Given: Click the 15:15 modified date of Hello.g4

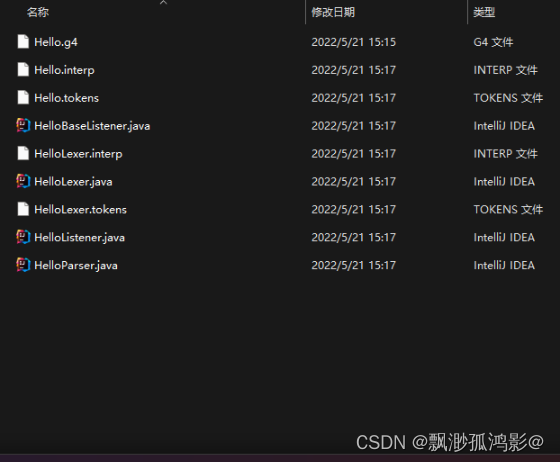Looking at the screenshot, I should tap(354, 42).
